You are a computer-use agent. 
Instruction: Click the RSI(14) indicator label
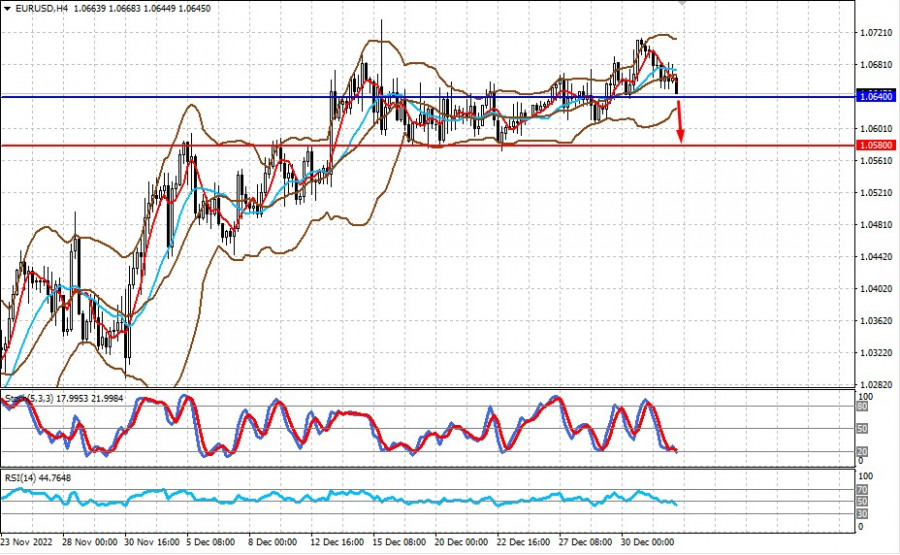point(22,478)
